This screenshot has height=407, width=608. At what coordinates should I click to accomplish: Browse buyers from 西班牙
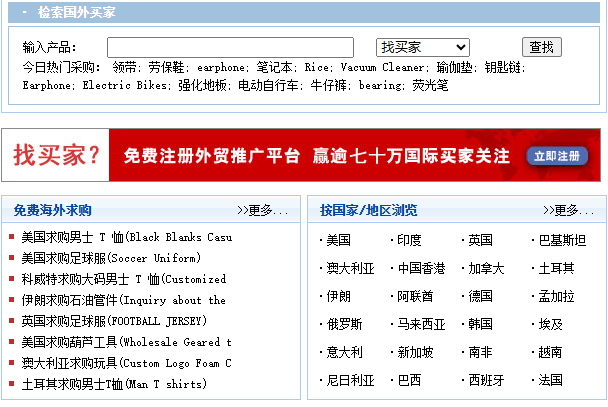click(486, 380)
